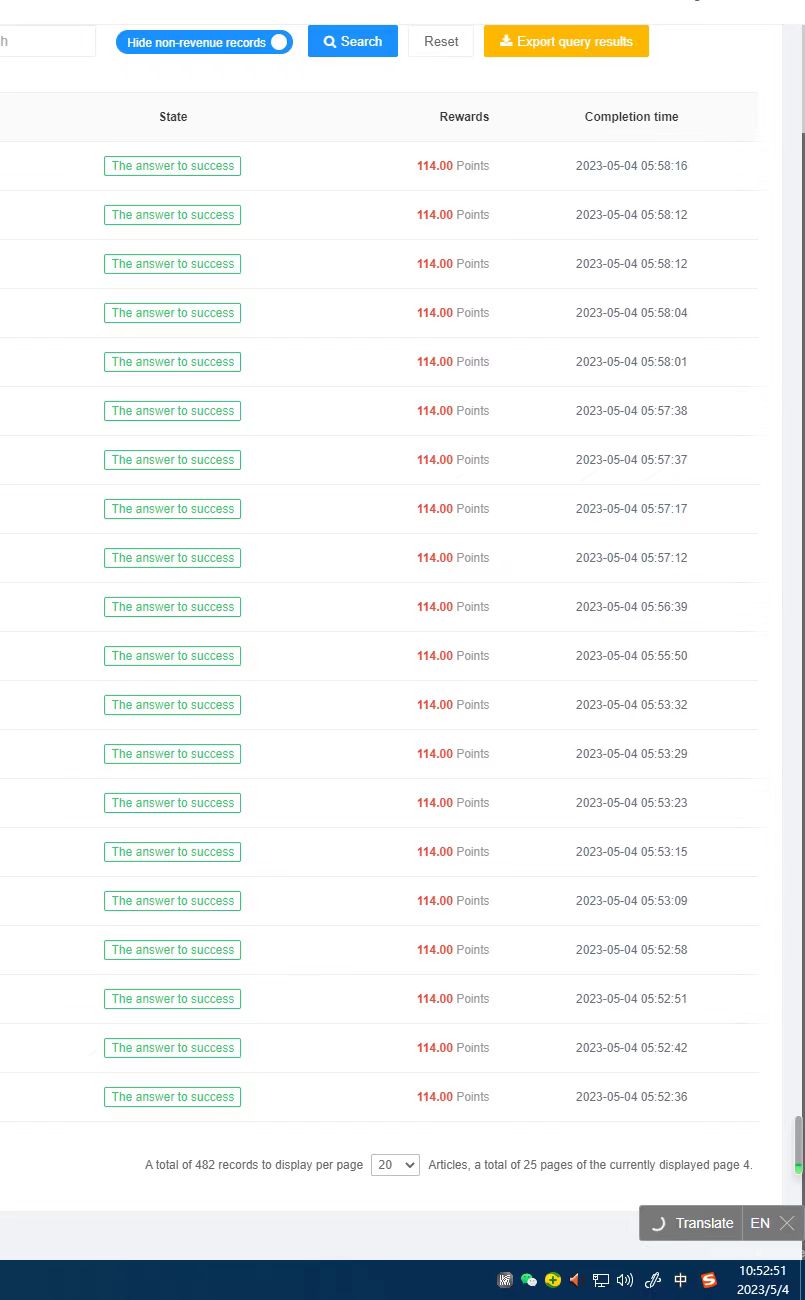The width and height of the screenshot is (805, 1300).
Task: Click the Completion time column header
Action: 631,117
